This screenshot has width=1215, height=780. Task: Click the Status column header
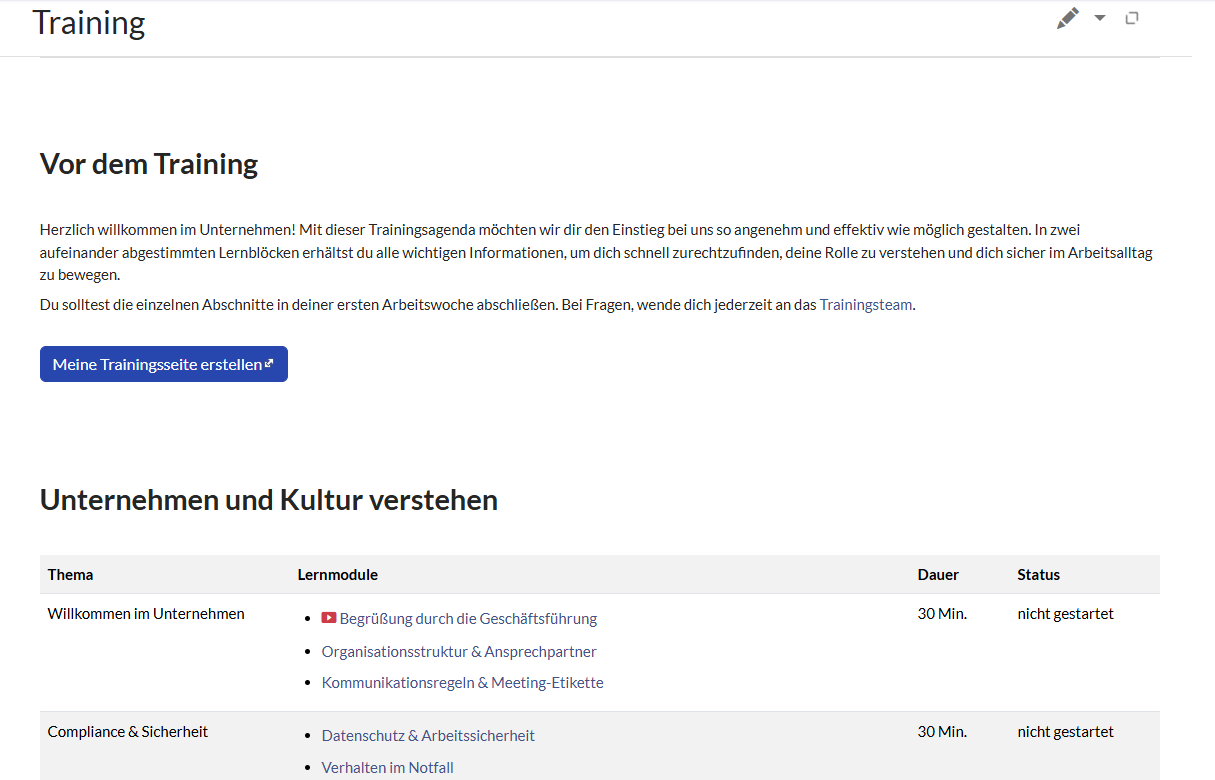[1038, 574]
